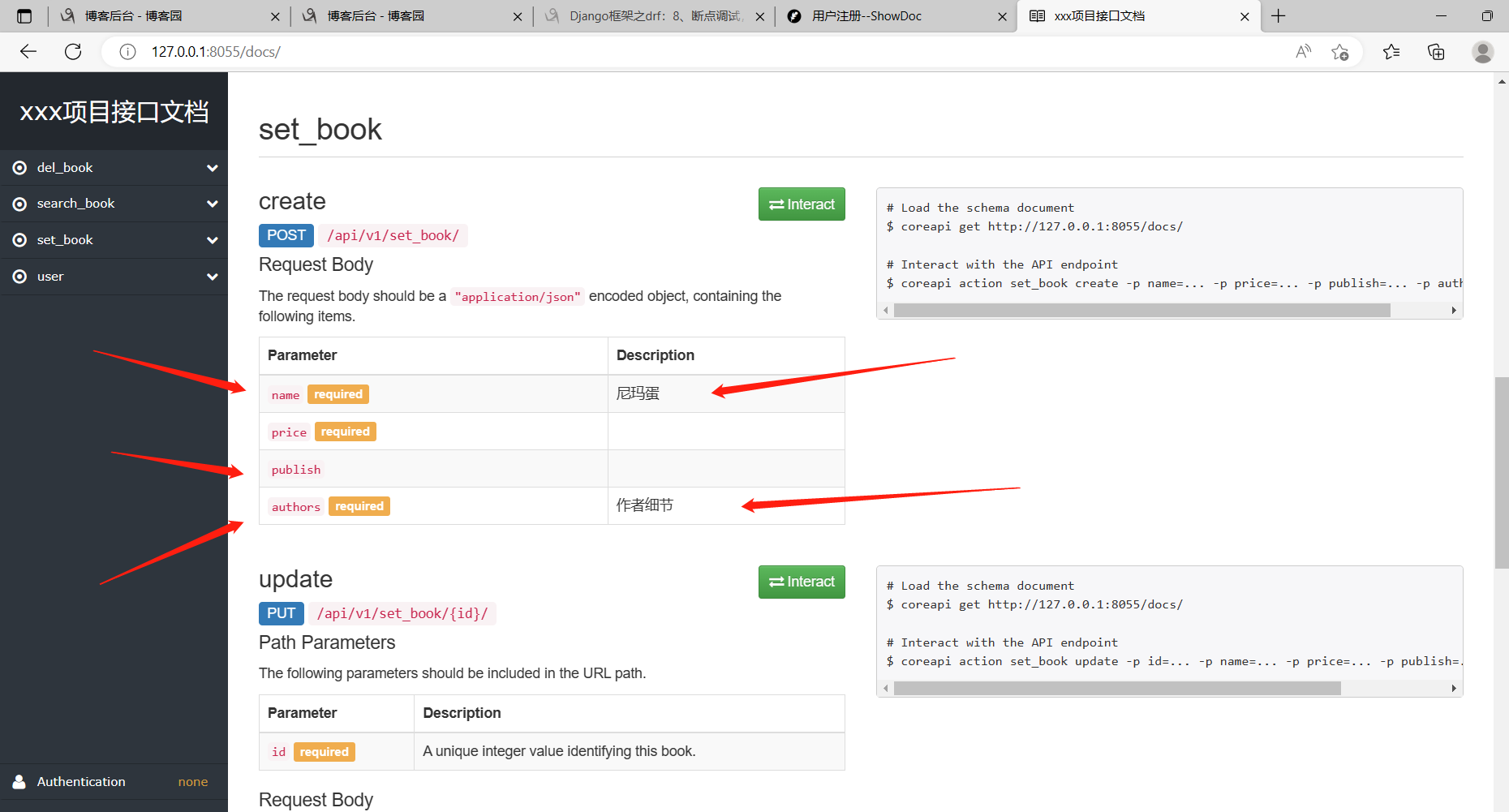This screenshot has width=1509, height=812.
Task: Click the POST method badge
Action: pyautogui.click(x=286, y=235)
